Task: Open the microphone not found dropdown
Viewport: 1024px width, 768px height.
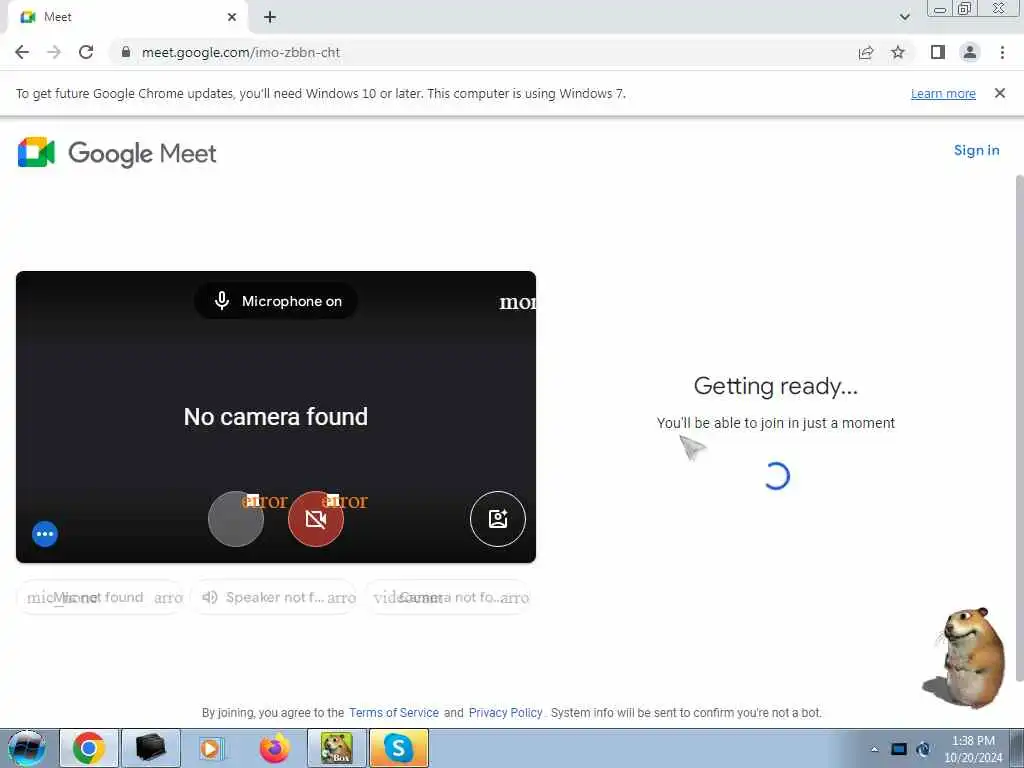Action: click(x=101, y=598)
